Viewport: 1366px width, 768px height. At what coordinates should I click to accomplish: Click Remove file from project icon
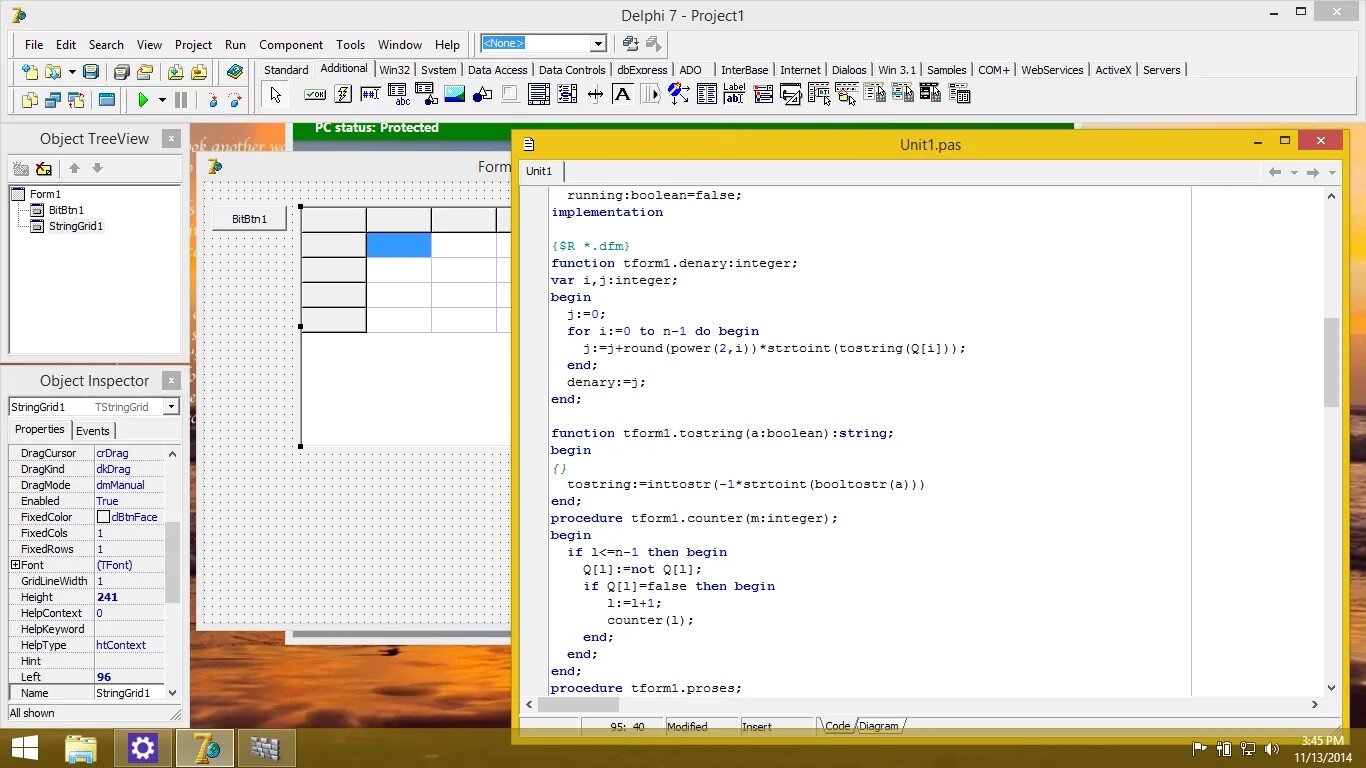(199, 72)
